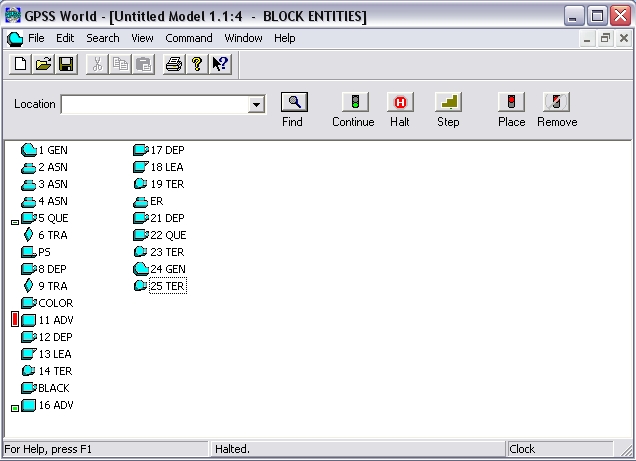Image resolution: width=636 pixels, height=461 pixels.
Task: Select the 5 QUE block label
Action: pyautogui.click(x=53, y=218)
